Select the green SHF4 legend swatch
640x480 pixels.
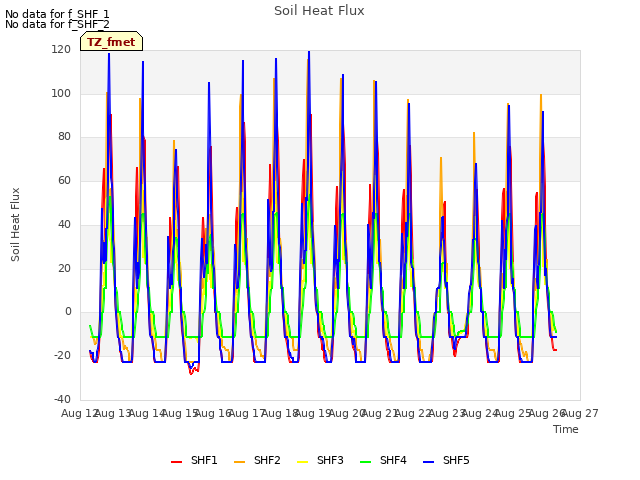click(x=366, y=462)
